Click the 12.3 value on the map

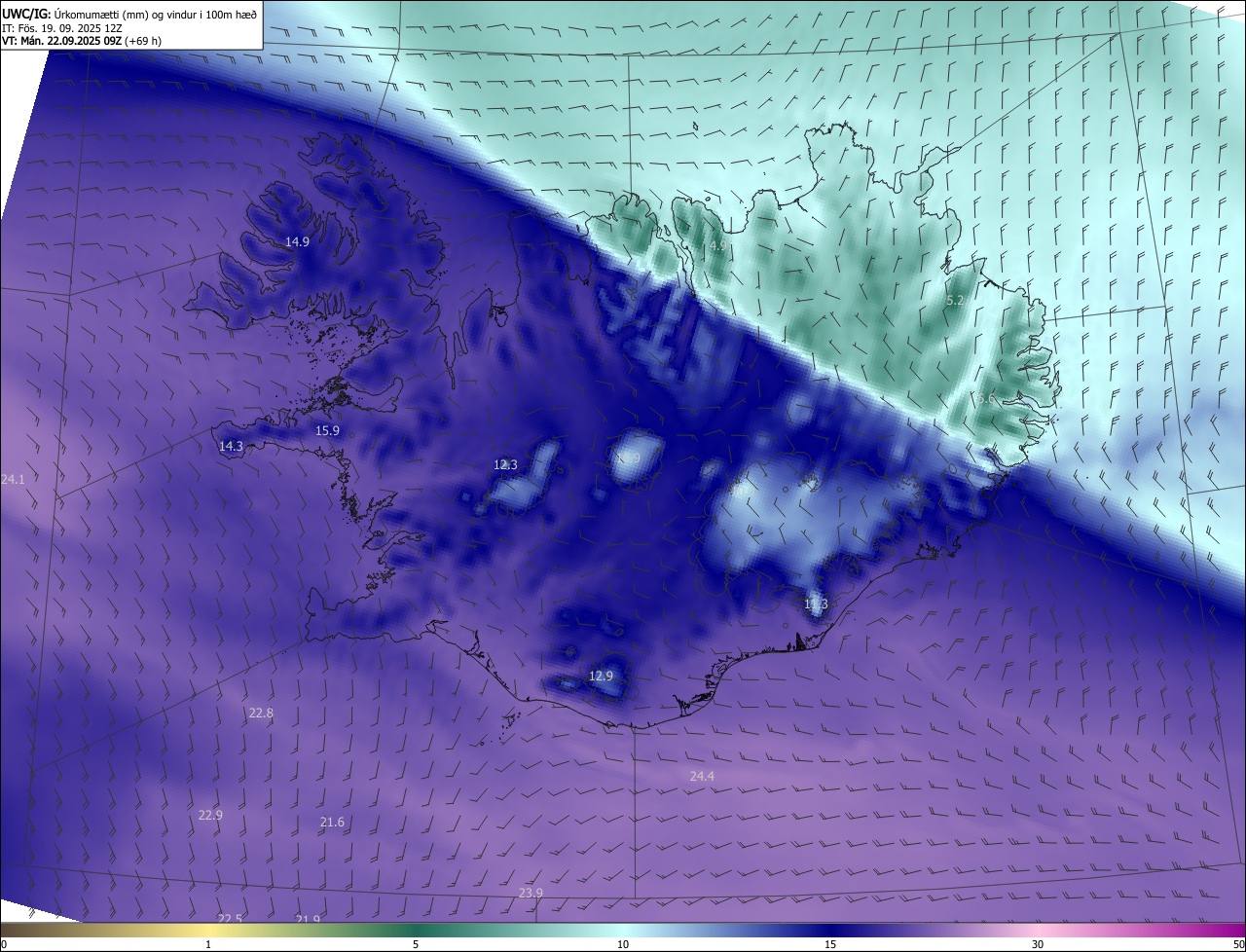tap(505, 464)
